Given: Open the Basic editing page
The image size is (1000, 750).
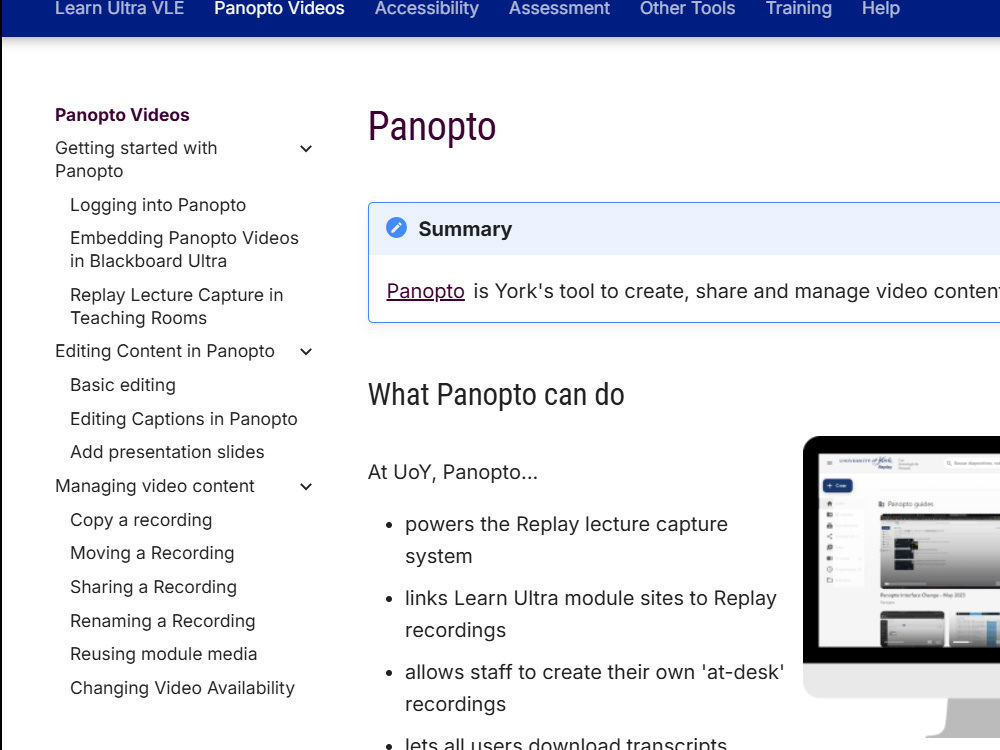Looking at the screenshot, I should pos(122,385).
